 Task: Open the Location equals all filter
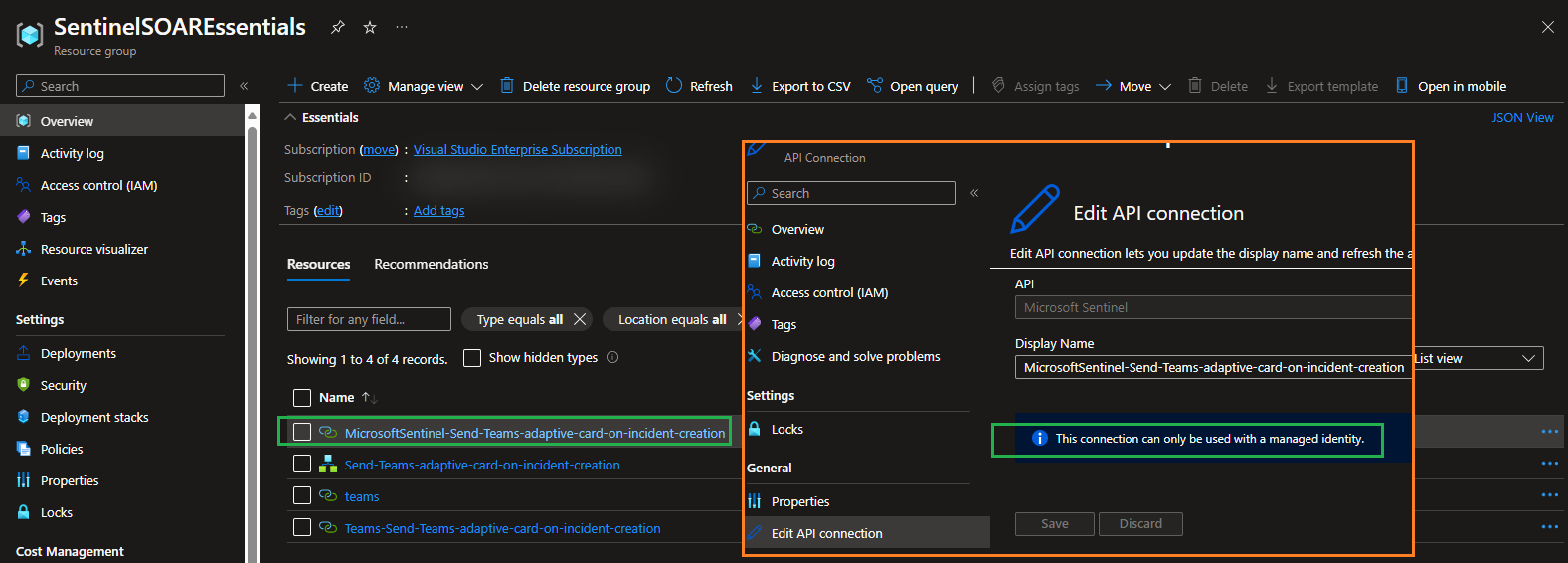(x=672, y=319)
